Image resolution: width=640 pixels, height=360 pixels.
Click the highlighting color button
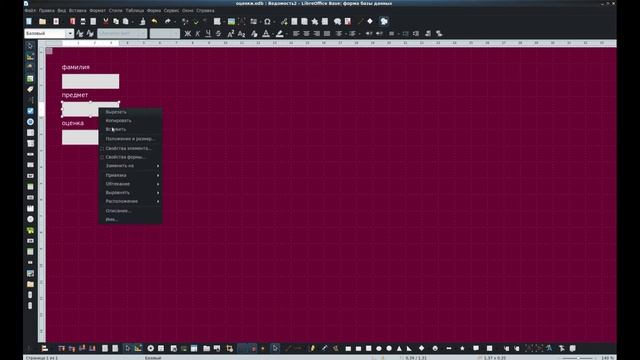pos(280,33)
